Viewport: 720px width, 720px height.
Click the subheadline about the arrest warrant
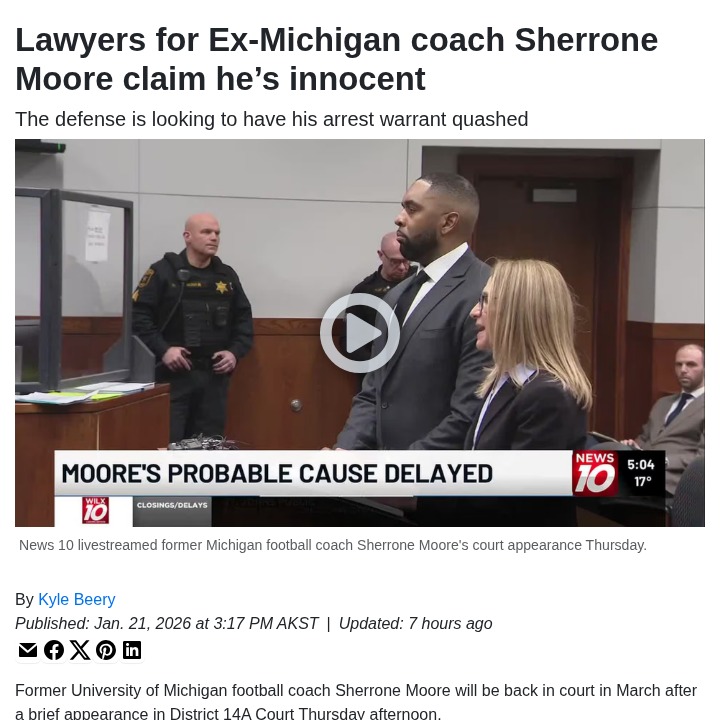coord(271,119)
